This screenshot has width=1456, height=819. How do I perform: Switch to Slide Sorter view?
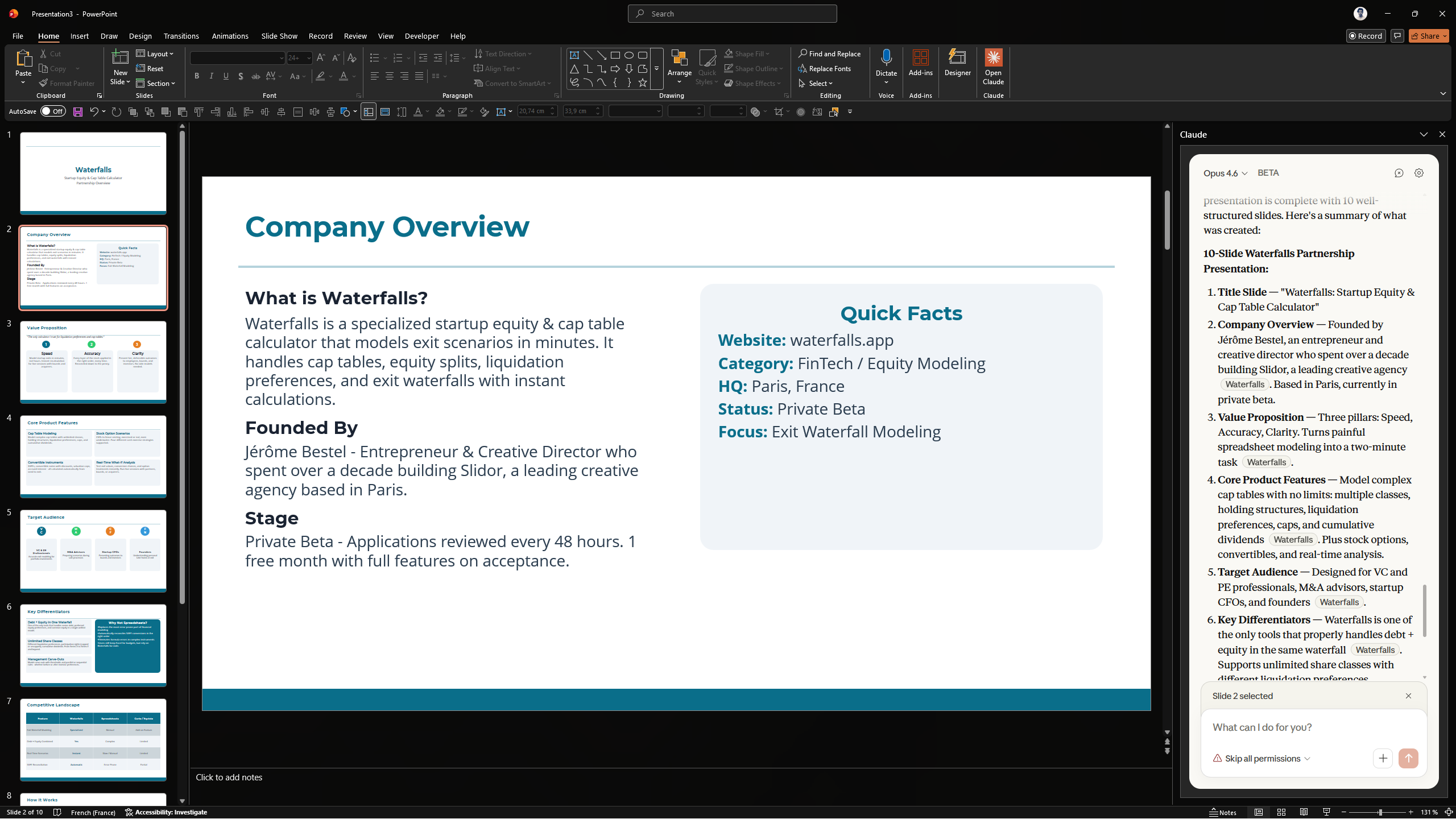click(x=1281, y=812)
